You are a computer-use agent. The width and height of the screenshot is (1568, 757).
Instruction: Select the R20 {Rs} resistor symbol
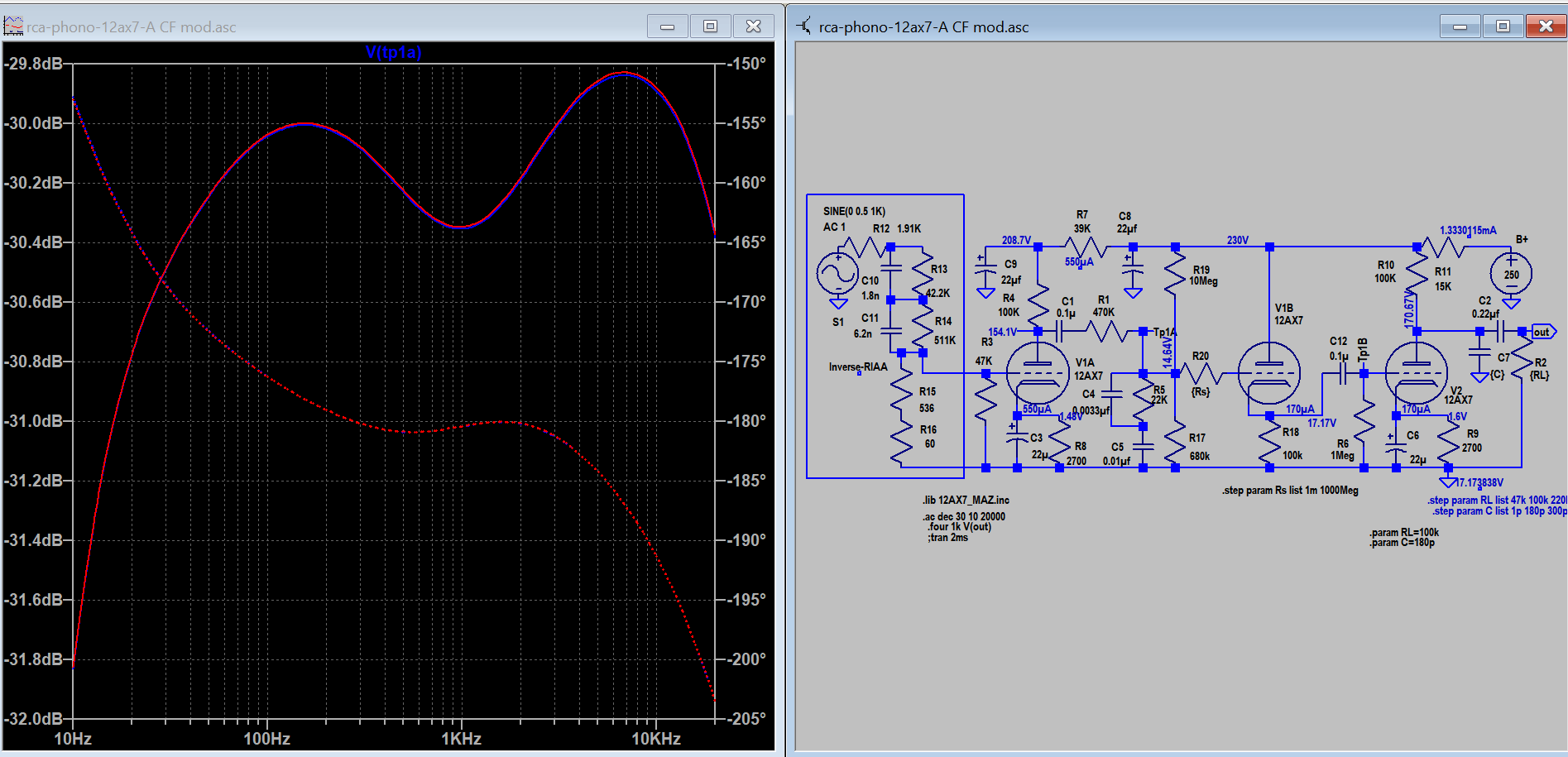tap(1201, 373)
